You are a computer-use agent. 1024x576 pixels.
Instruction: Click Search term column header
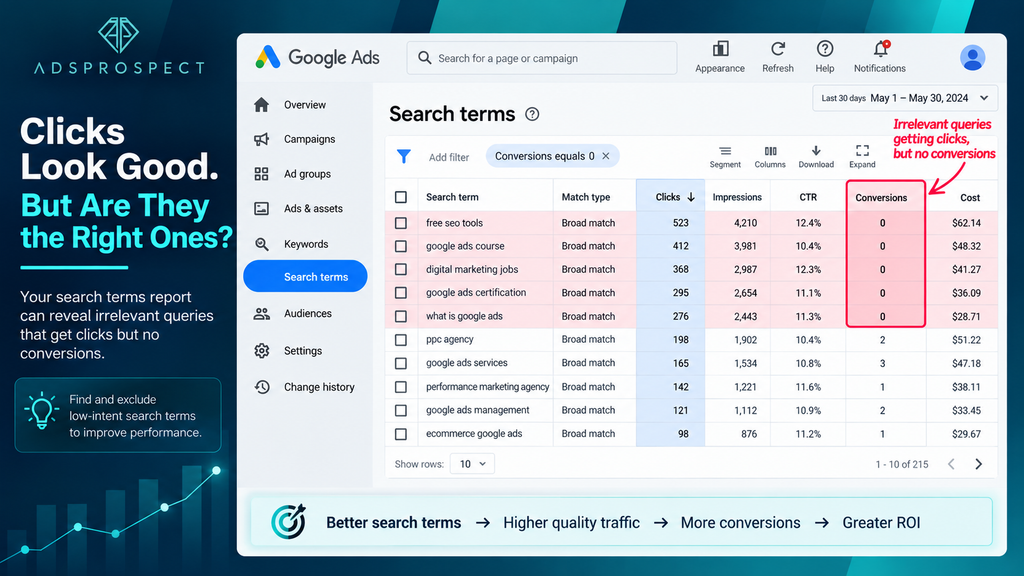(x=452, y=197)
